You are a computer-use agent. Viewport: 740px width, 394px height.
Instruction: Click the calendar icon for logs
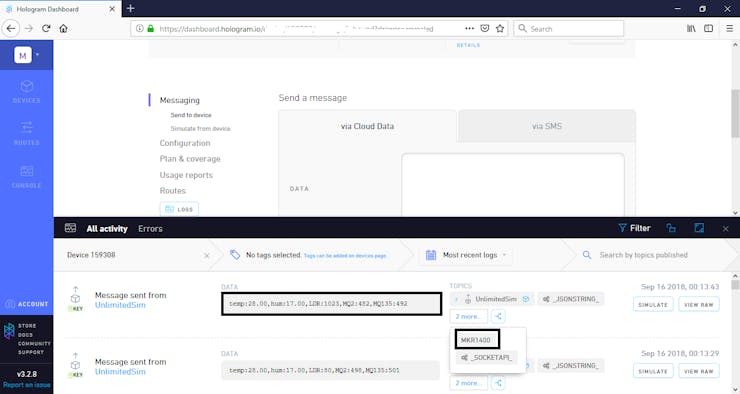(431, 255)
